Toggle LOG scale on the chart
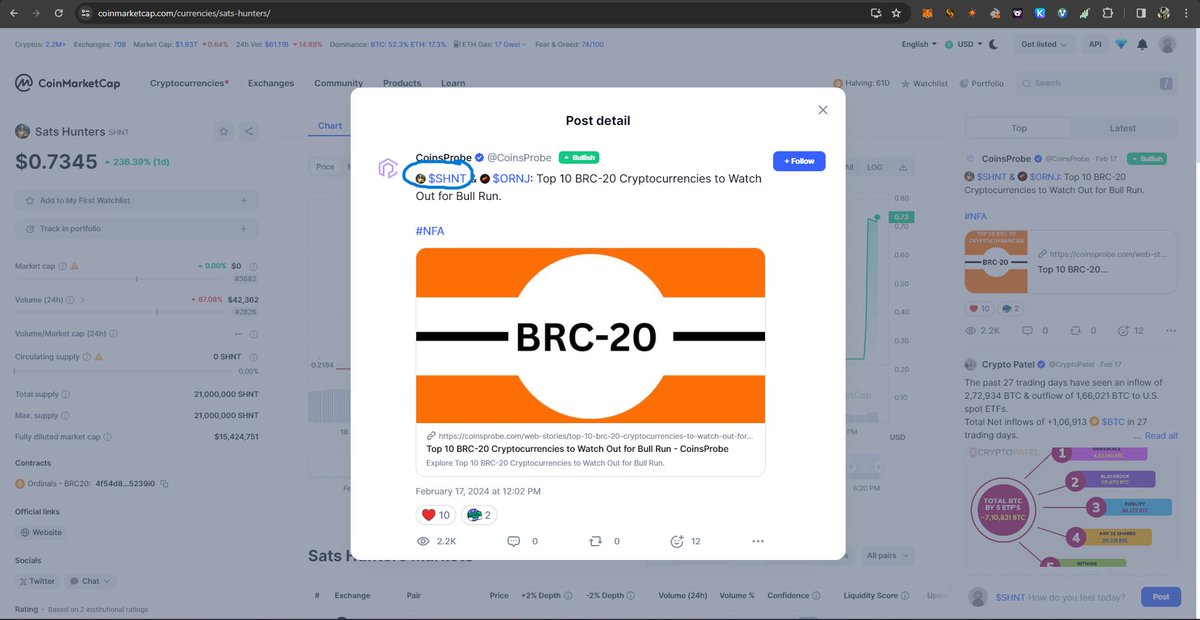 874,167
